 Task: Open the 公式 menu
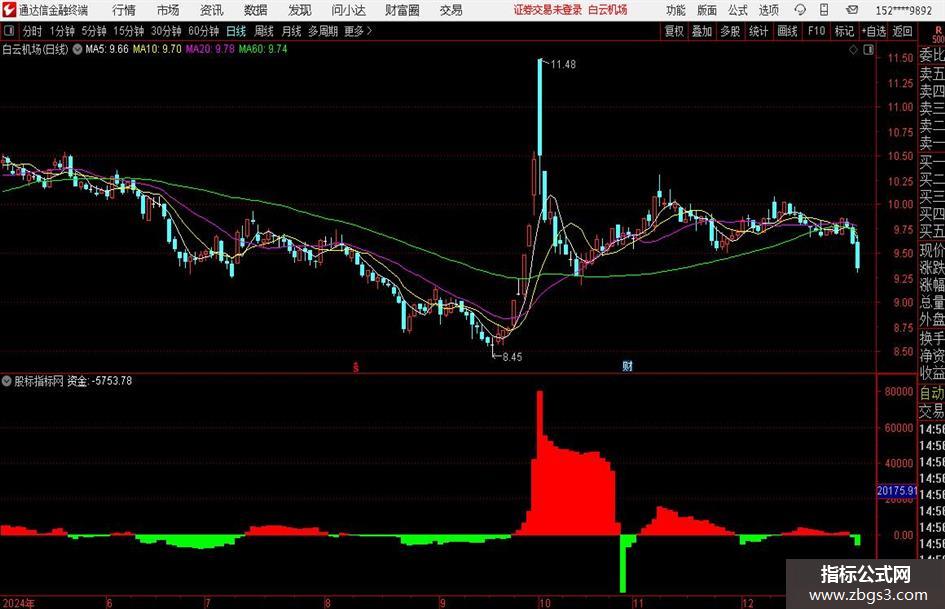click(738, 10)
